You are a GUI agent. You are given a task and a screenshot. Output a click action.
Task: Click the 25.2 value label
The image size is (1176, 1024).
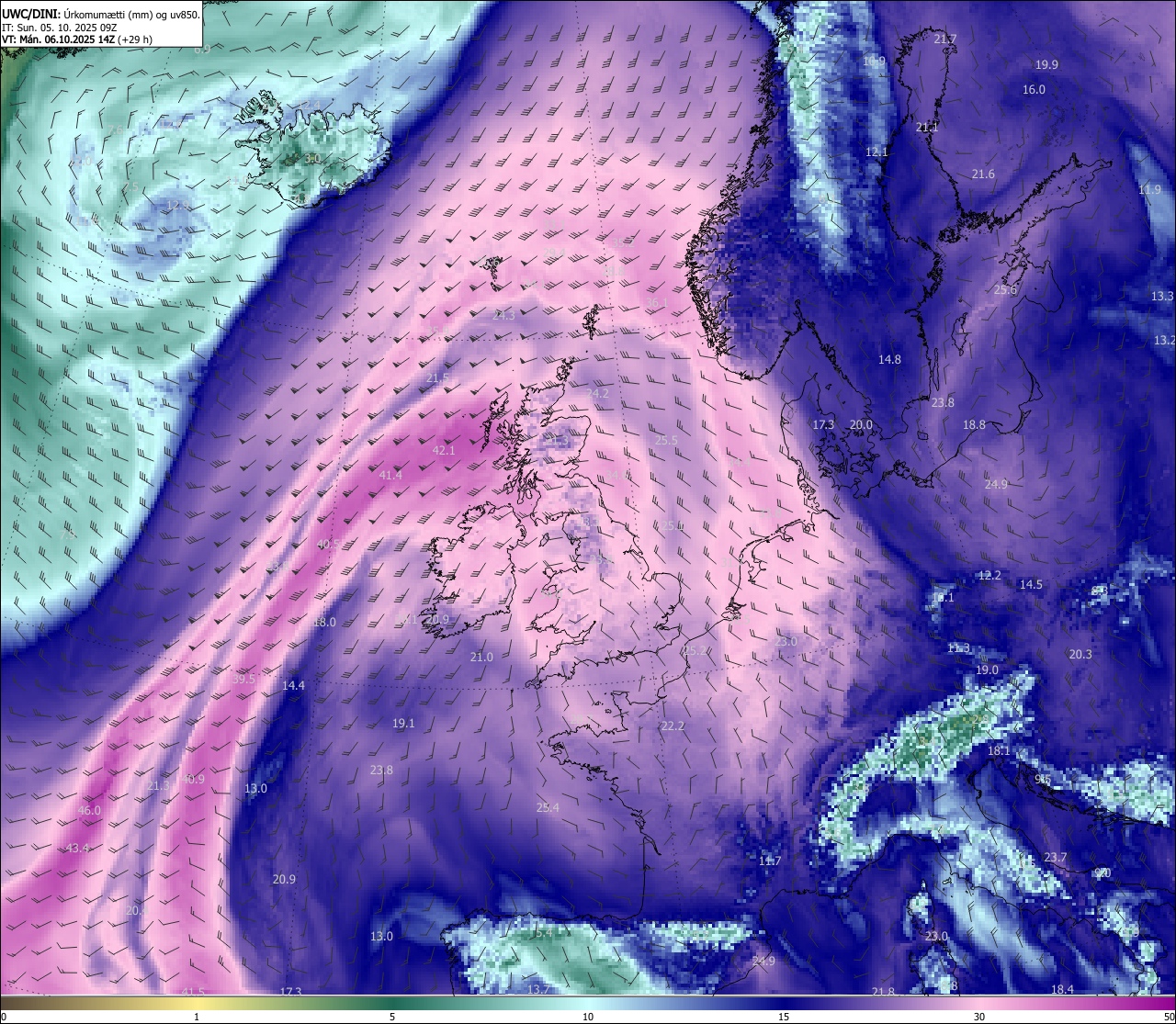[695, 650]
